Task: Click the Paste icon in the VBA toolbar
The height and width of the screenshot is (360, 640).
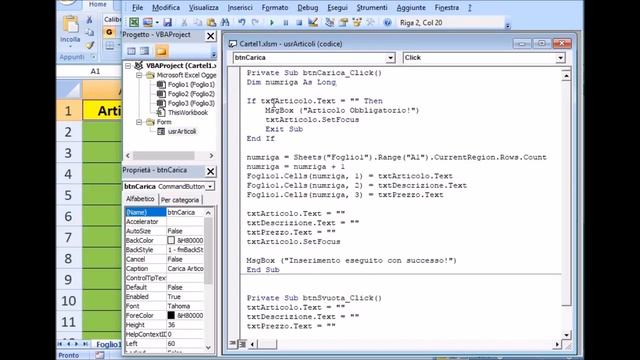Action: [x=211, y=22]
